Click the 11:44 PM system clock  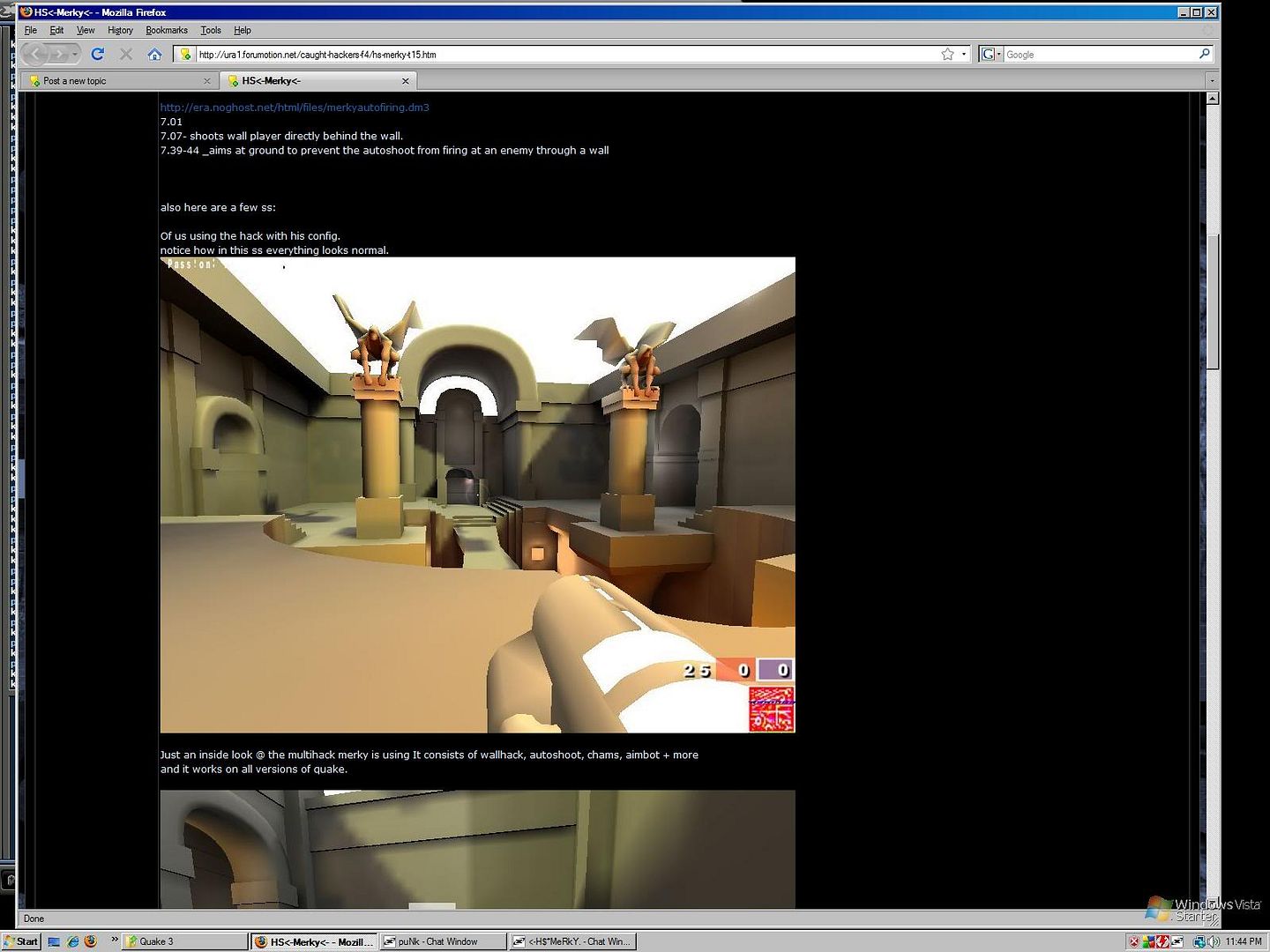pos(1244,941)
